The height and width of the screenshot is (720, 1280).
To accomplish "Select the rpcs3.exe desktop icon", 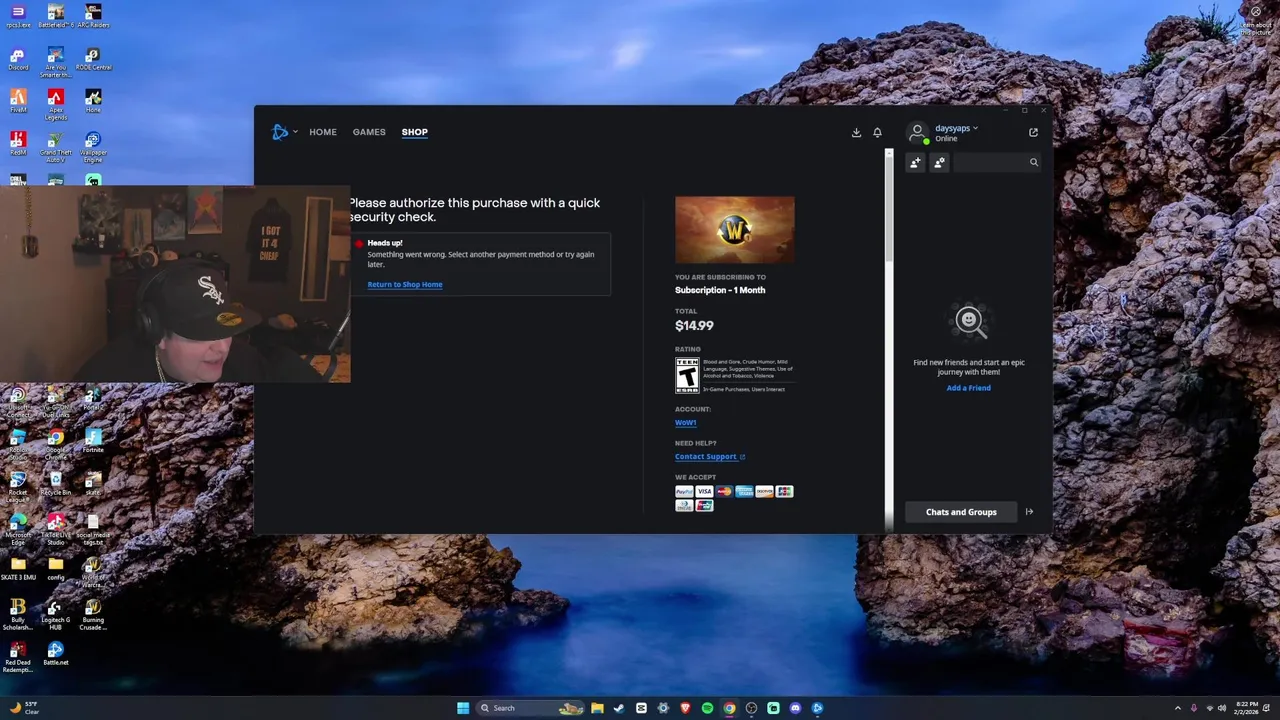I will [18, 16].
